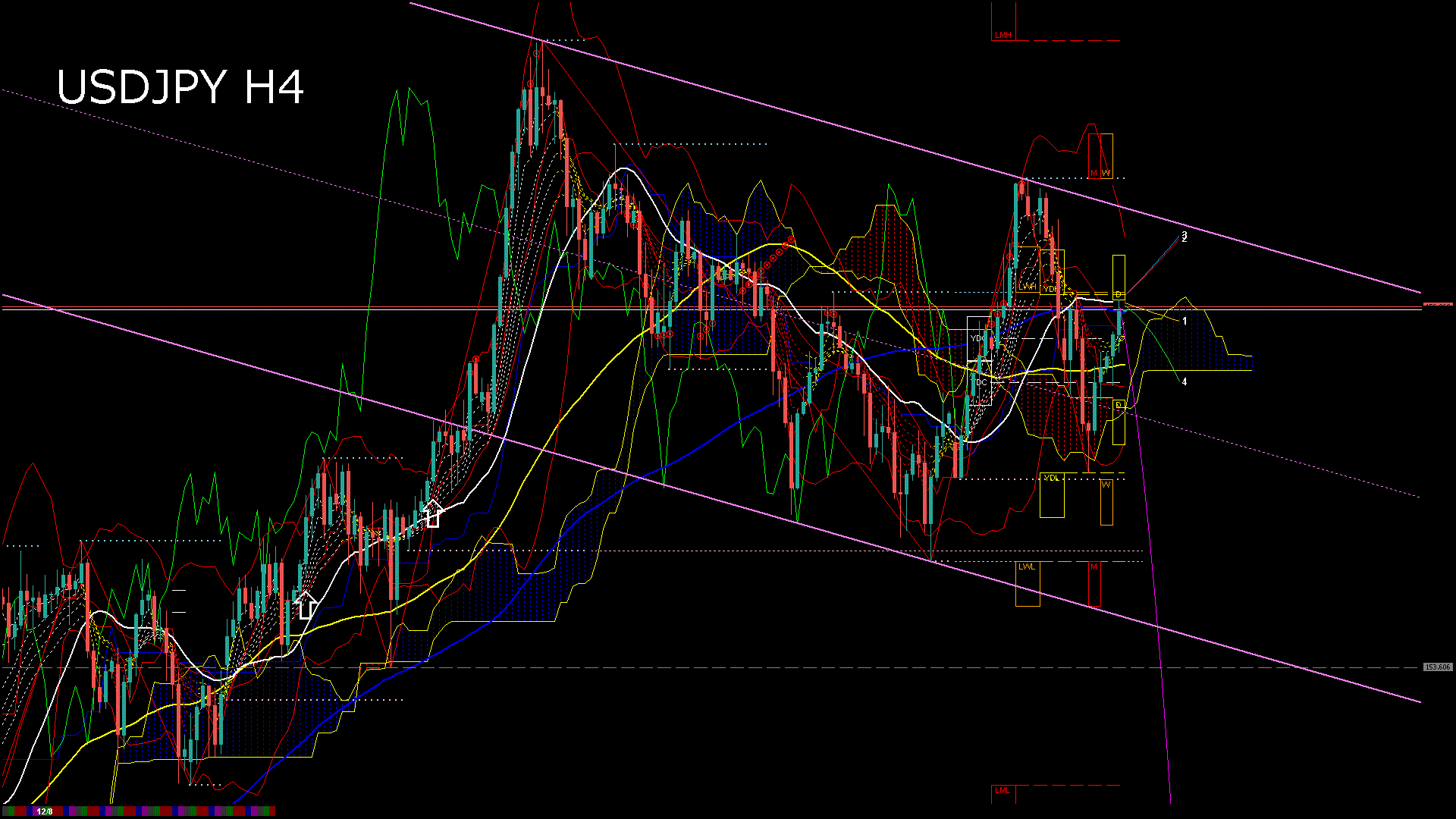Click the white DC box on chart
The height and width of the screenshot is (819, 1456).
coord(981,382)
